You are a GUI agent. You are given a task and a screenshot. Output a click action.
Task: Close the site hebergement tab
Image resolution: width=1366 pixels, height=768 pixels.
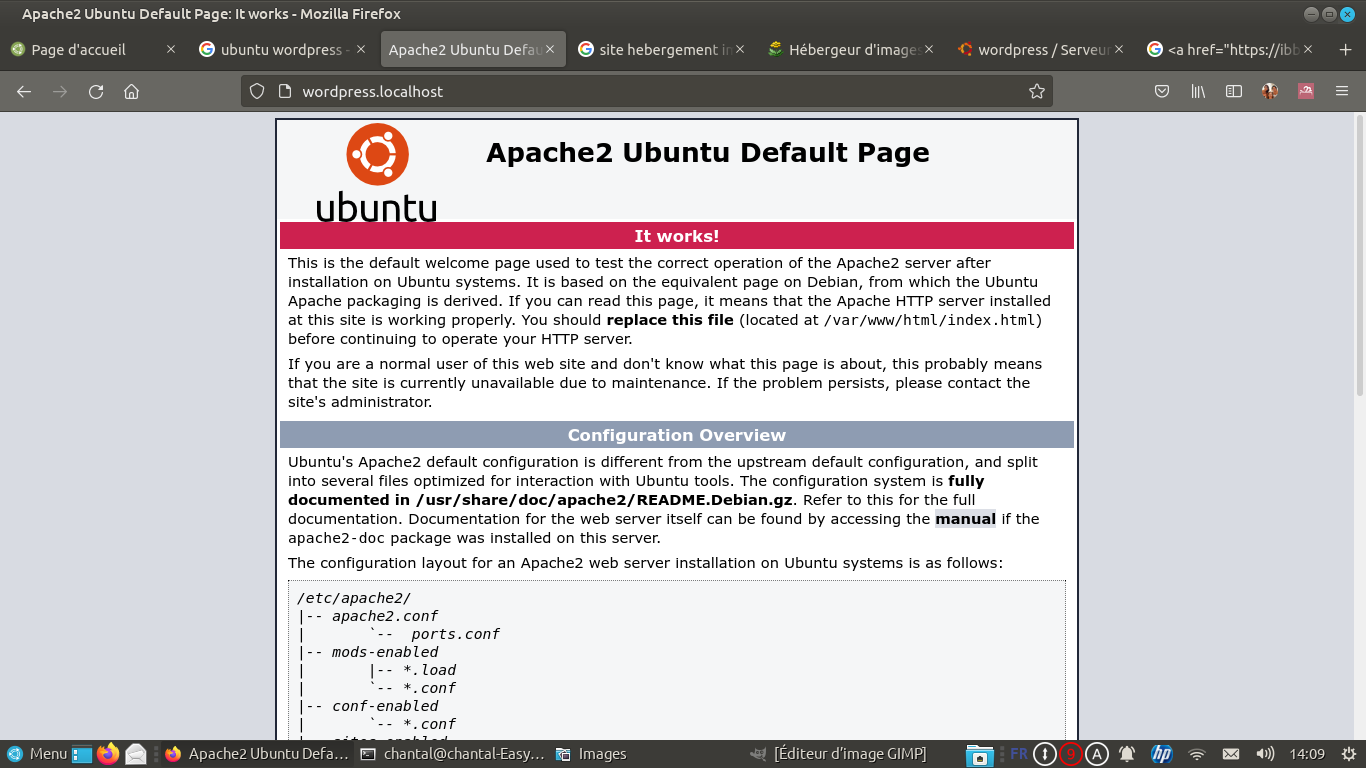click(739, 49)
